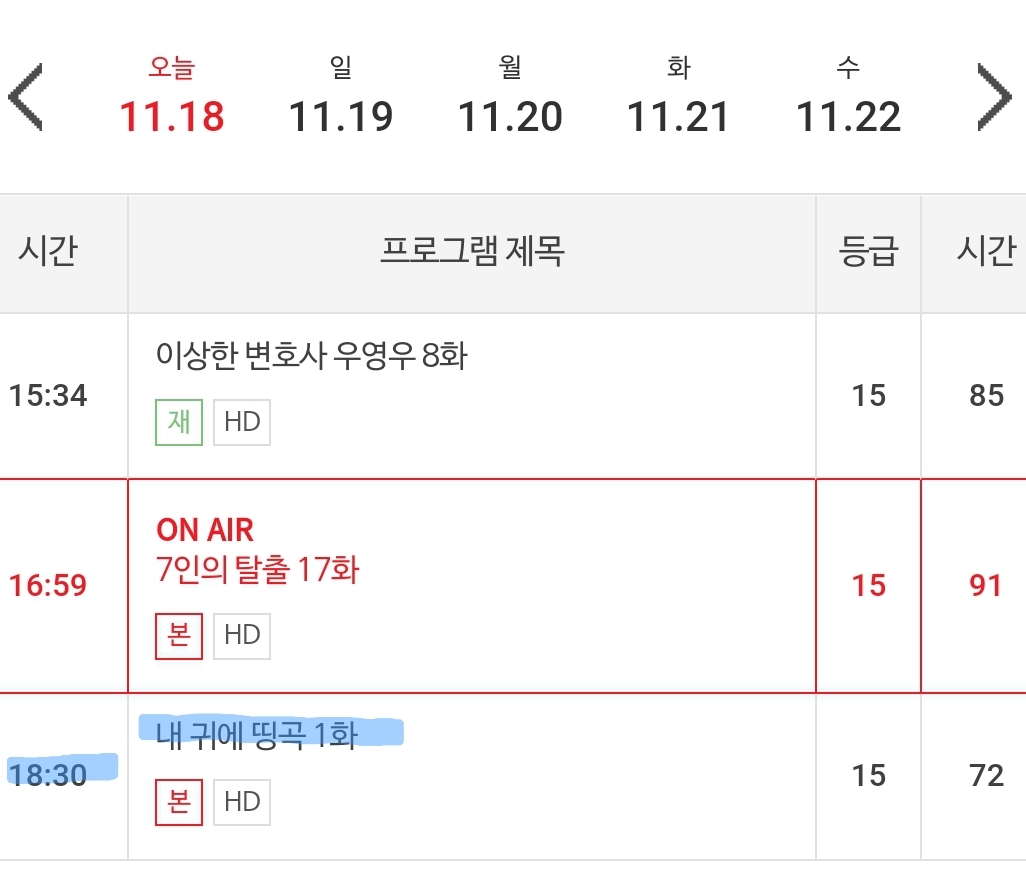Go to previous dates with left arrow
The image size is (1026, 872).
[26, 97]
